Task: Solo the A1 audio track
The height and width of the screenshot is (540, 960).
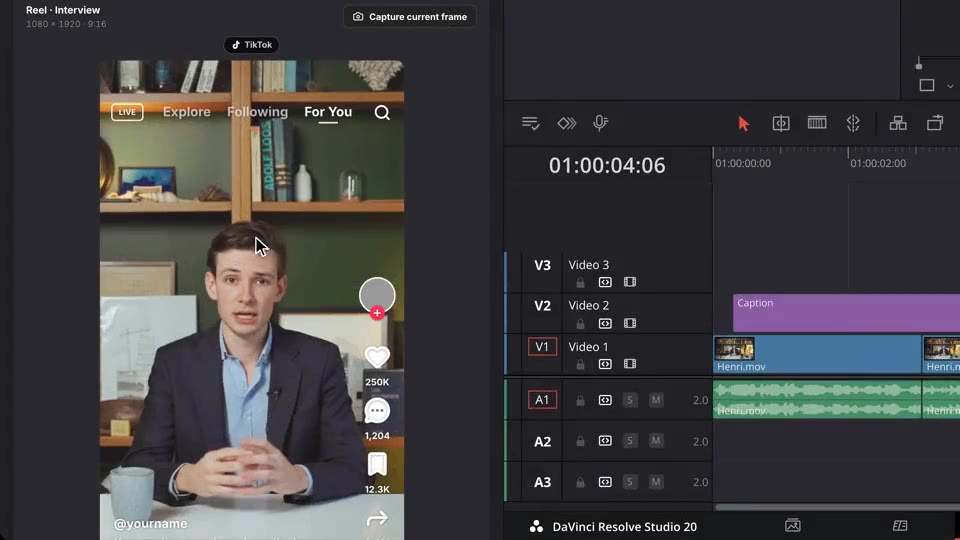Action: point(629,400)
